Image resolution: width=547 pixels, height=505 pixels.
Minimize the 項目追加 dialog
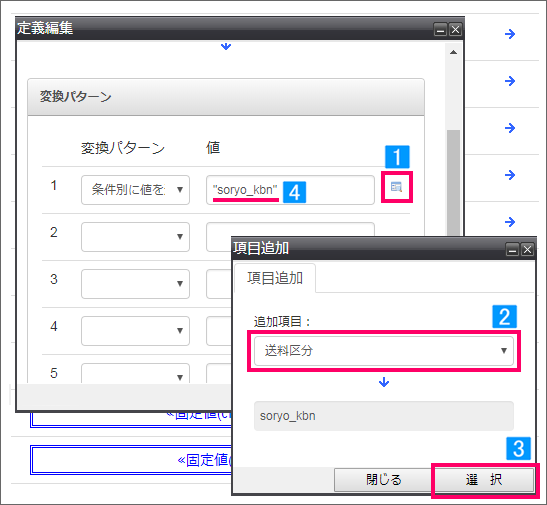point(512,250)
